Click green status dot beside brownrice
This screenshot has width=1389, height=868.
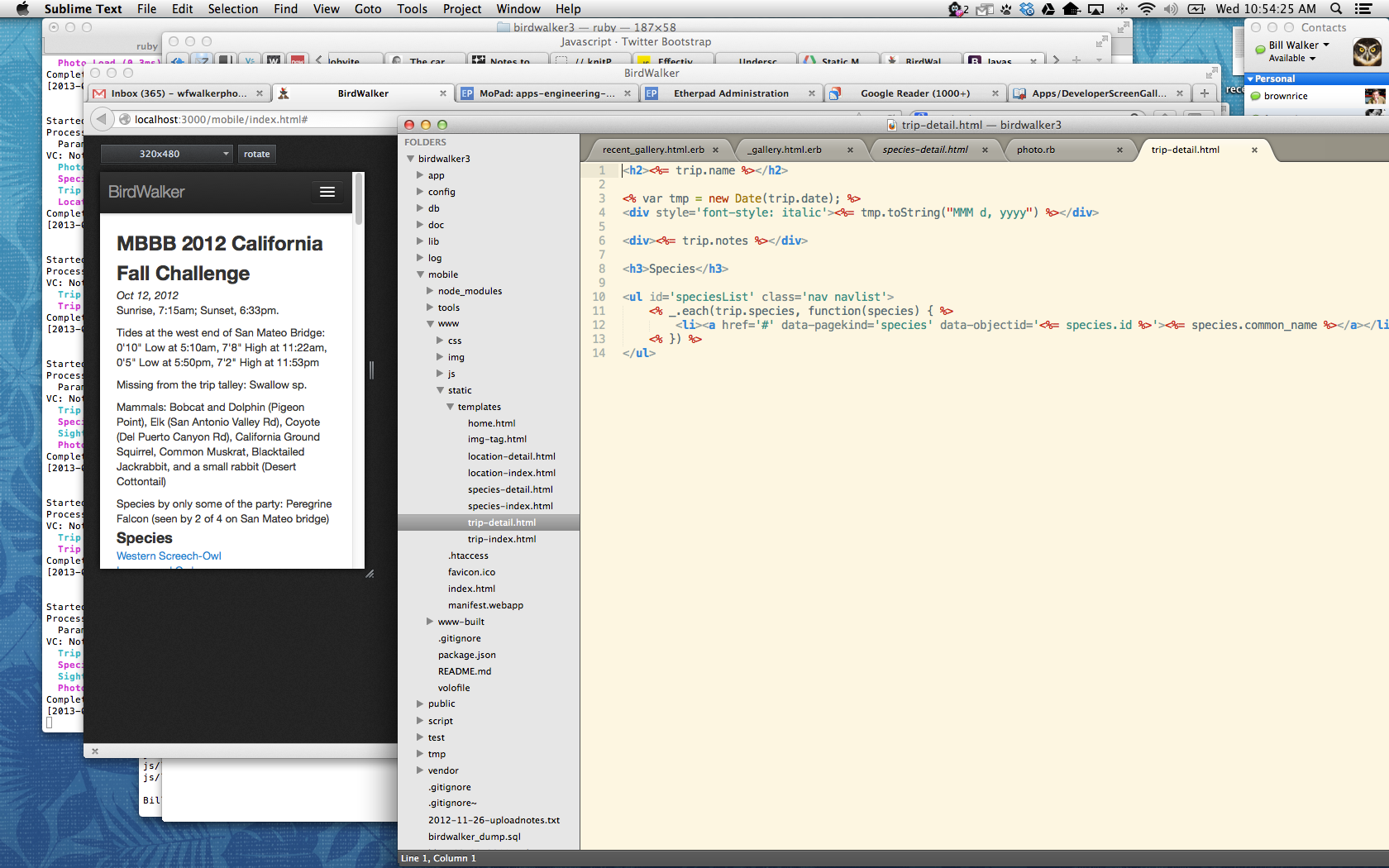[1256, 96]
